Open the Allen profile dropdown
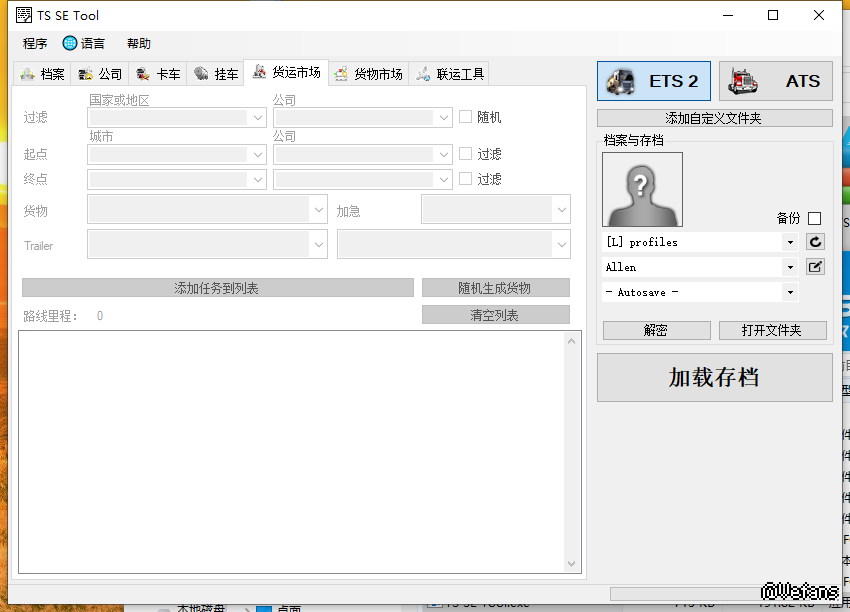850x612 pixels. click(790, 267)
